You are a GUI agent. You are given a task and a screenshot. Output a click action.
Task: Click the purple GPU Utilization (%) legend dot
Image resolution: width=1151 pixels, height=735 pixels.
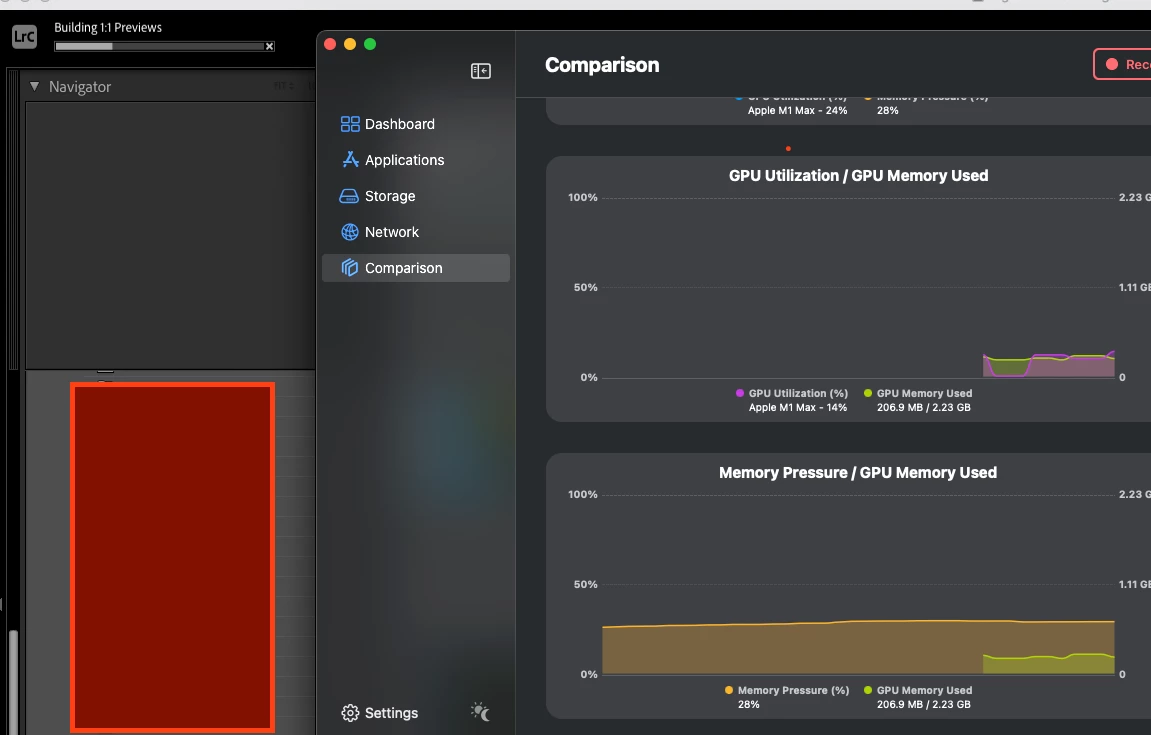pyautogui.click(x=739, y=393)
